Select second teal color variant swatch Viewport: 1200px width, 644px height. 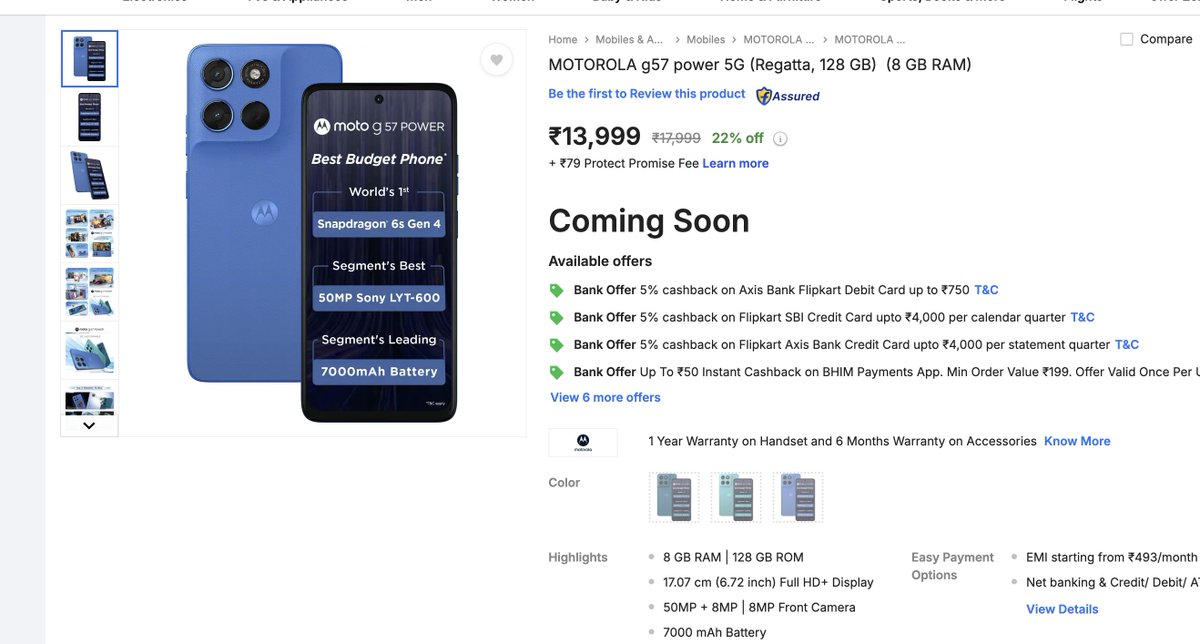click(x=736, y=497)
